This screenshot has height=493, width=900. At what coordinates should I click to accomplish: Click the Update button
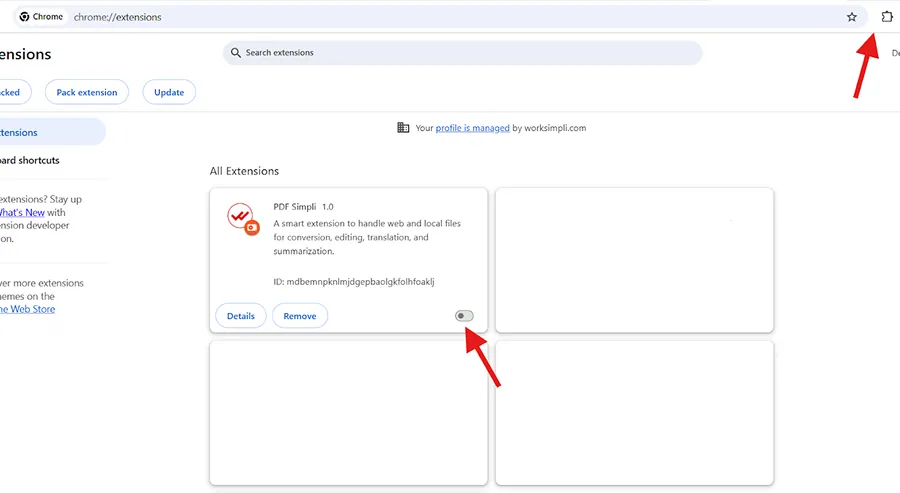pos(169,92)
